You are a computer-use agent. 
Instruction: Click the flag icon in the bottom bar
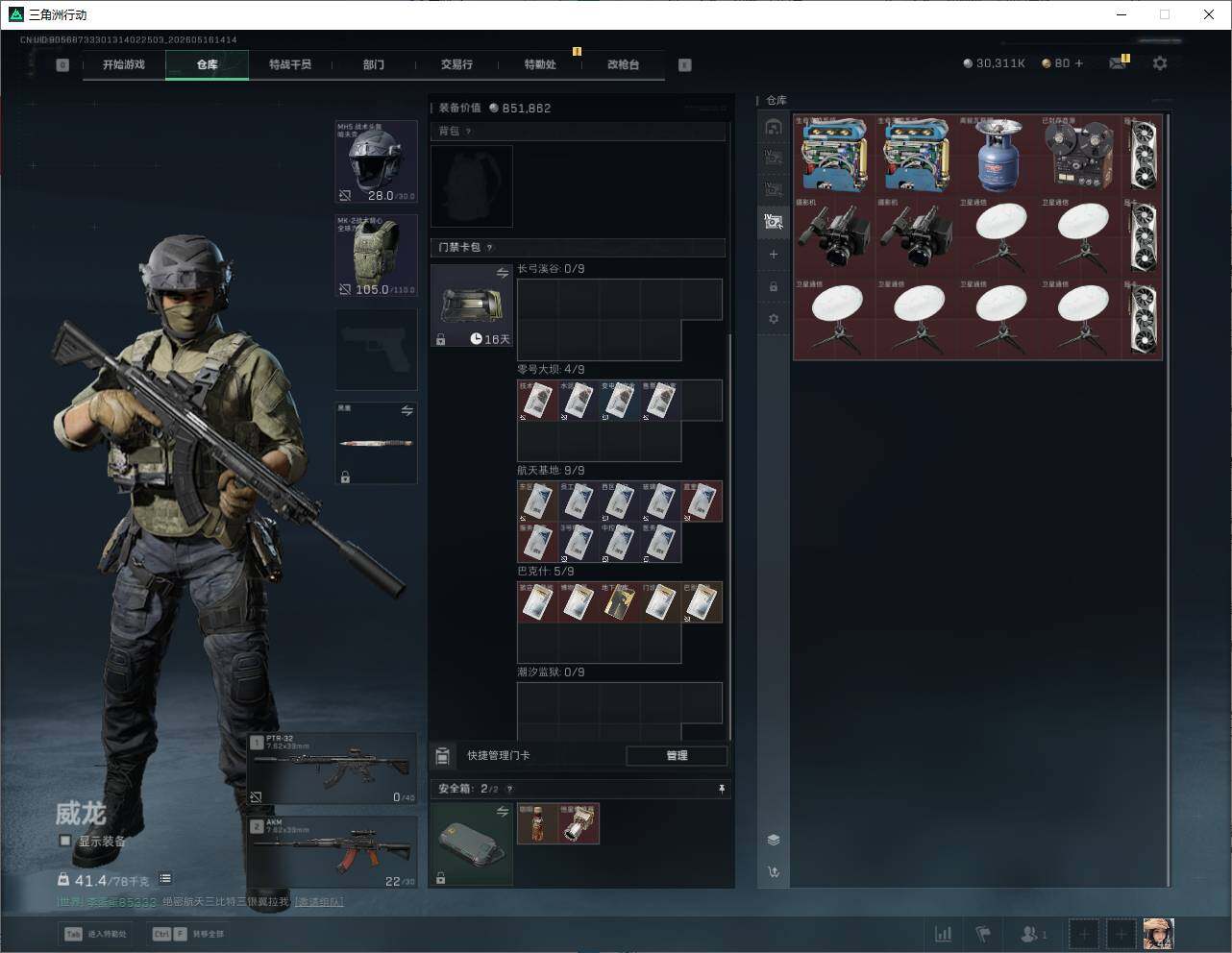[x=983, y=934]
